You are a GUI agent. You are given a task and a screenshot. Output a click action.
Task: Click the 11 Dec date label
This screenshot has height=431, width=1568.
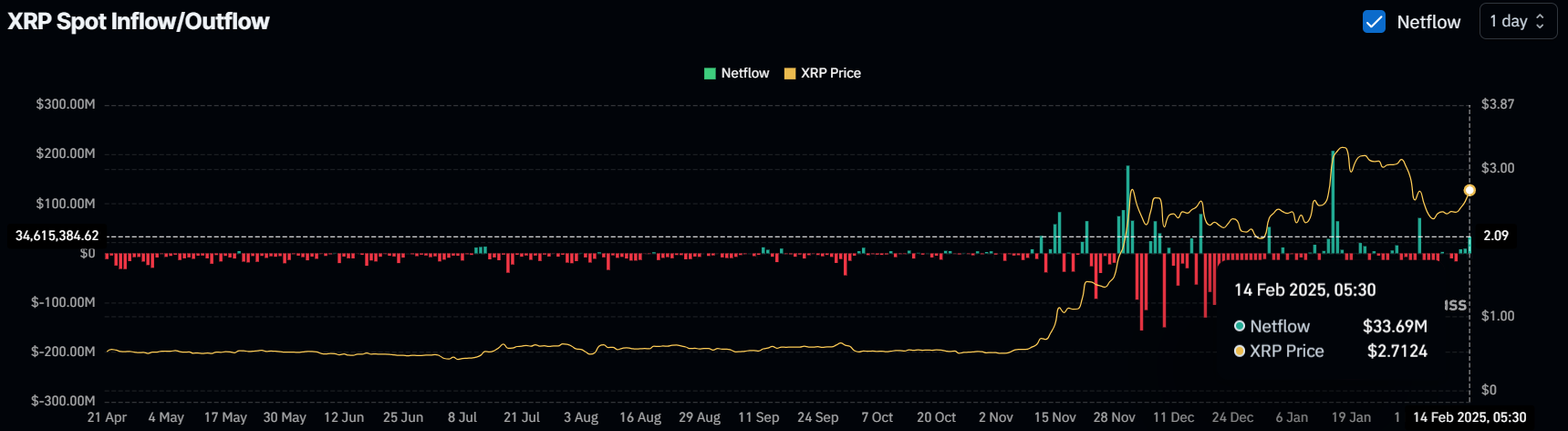[x=1174, y=417]
